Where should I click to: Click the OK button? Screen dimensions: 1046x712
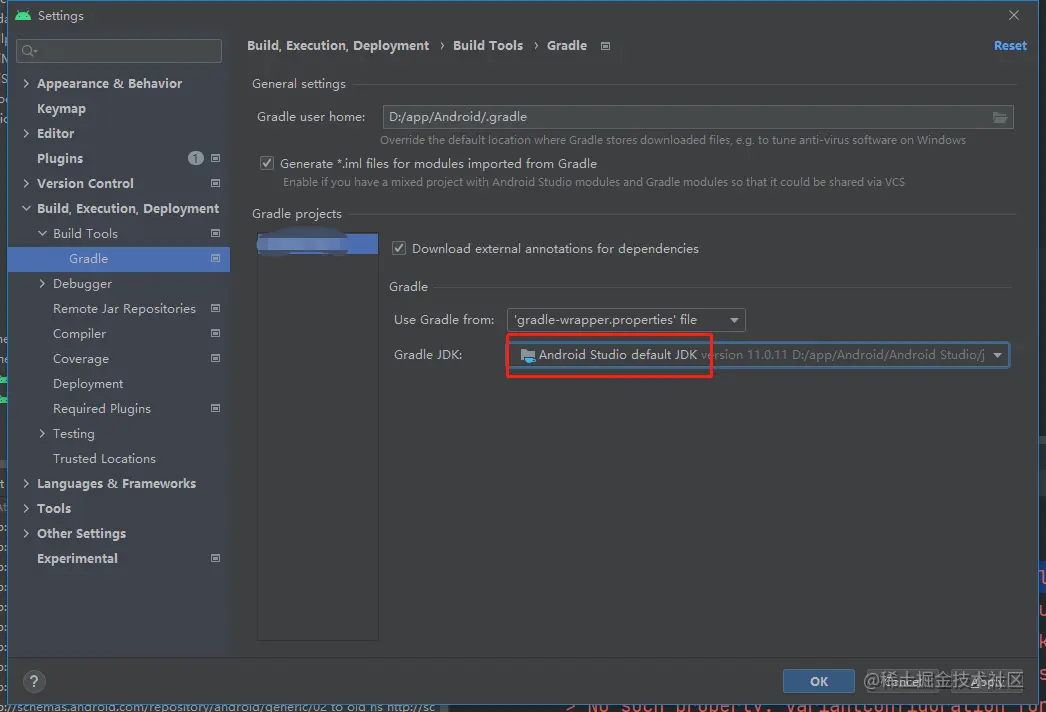[x=819, y=681]
